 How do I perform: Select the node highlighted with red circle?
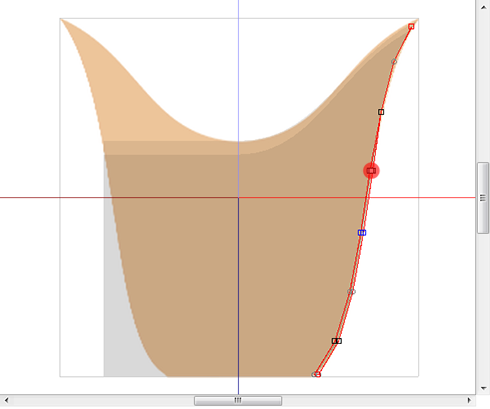(371, 171)
